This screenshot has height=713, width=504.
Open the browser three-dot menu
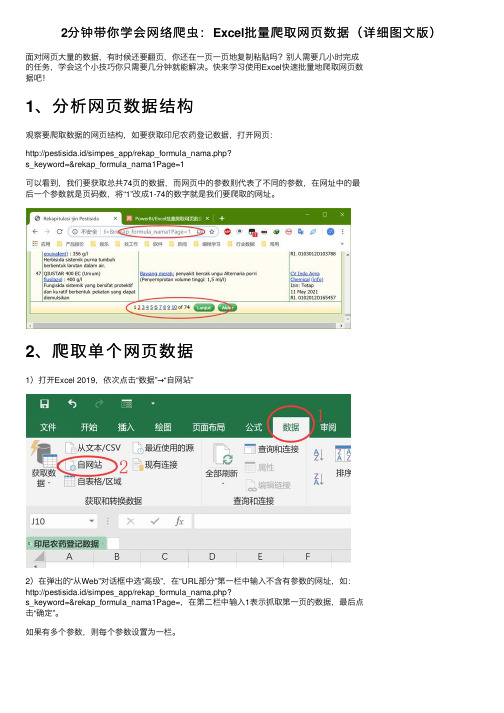(342, 231)
